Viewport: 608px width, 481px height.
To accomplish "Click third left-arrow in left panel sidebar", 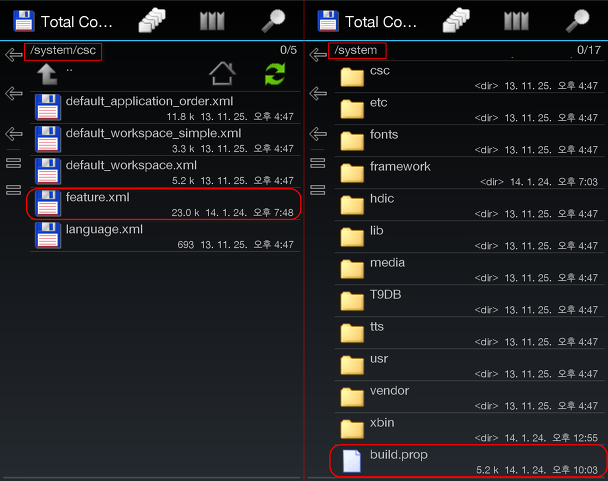I will pyautogui.click(x=14, y=134).
